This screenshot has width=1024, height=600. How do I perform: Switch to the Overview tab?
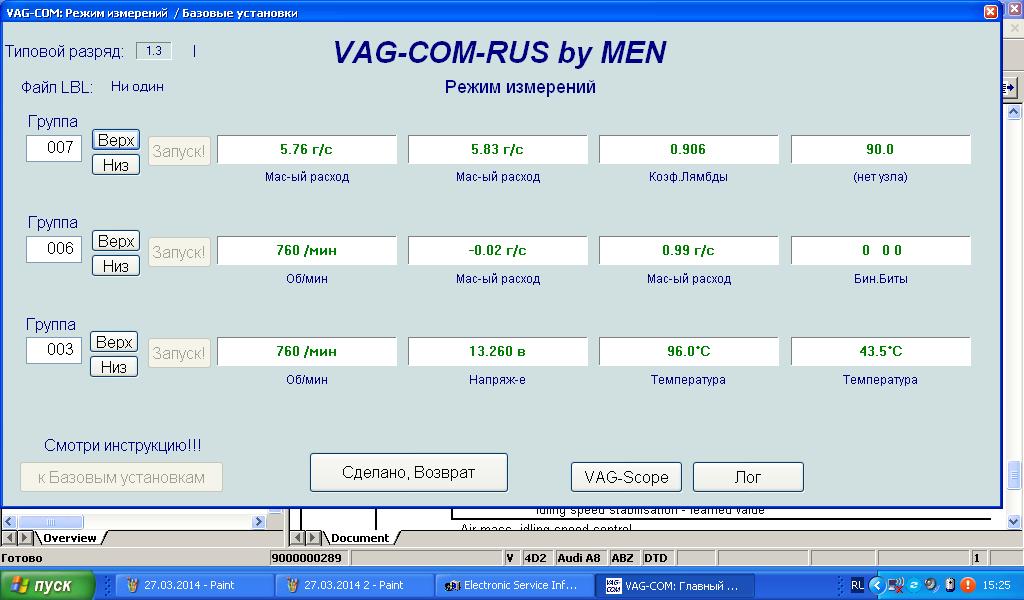click(70, 538)
